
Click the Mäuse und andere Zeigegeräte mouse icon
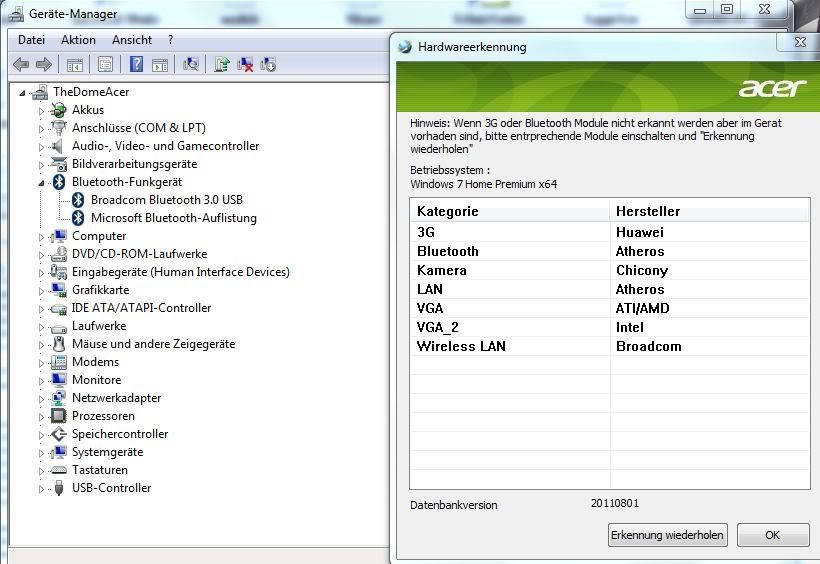(59, 344)
